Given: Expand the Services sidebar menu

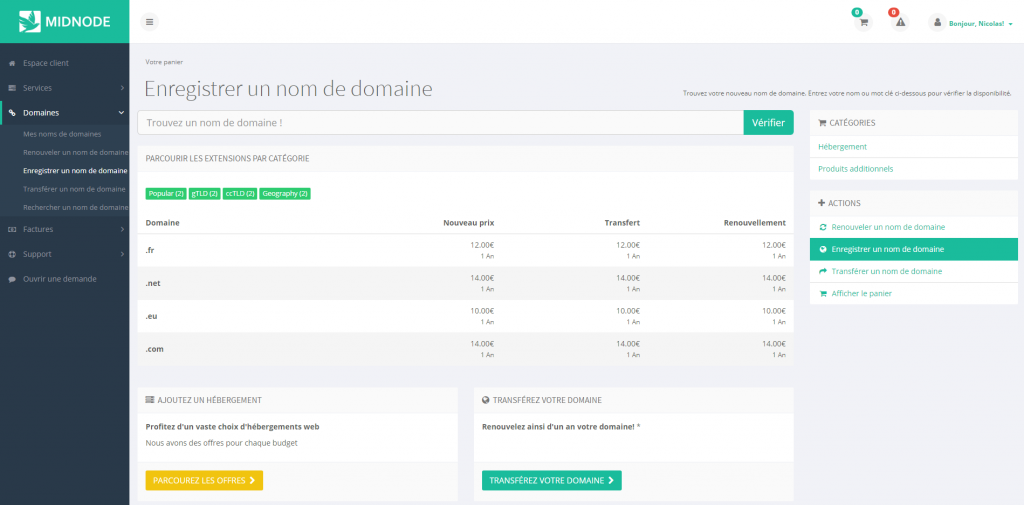Looking at the screenshot, I should 64,88.
